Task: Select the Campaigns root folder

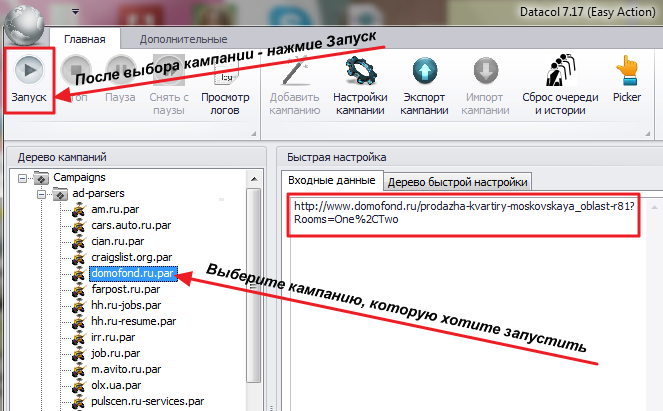Action: [79, 177]
